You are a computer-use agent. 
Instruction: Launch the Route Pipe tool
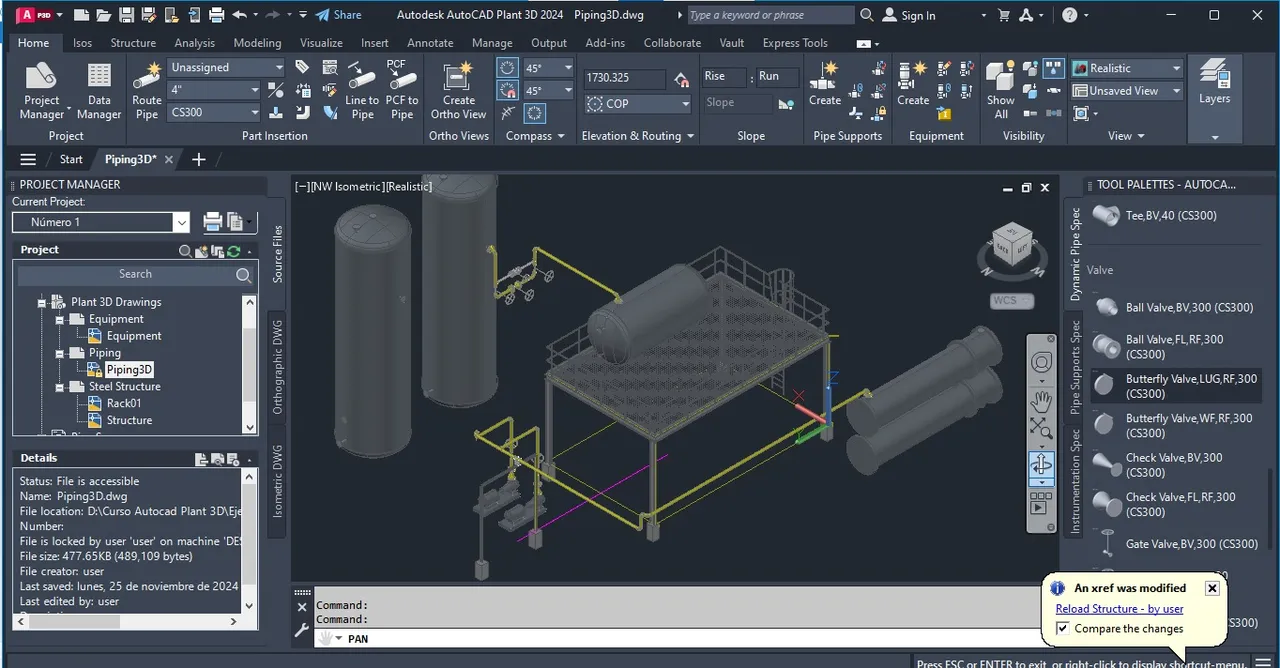click(147, 91)
